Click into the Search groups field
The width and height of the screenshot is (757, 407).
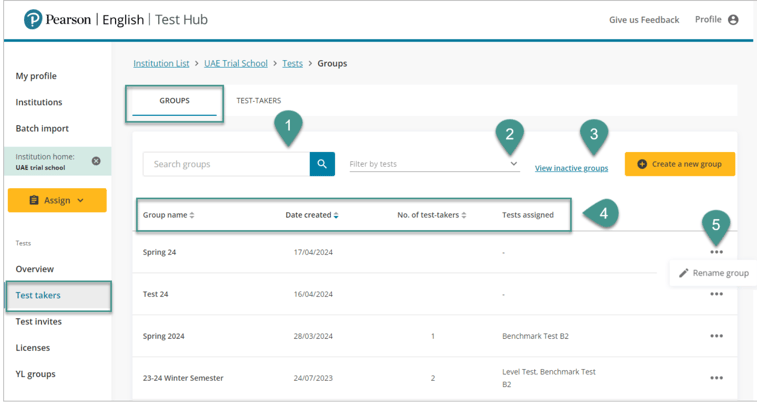pos(226,164)
